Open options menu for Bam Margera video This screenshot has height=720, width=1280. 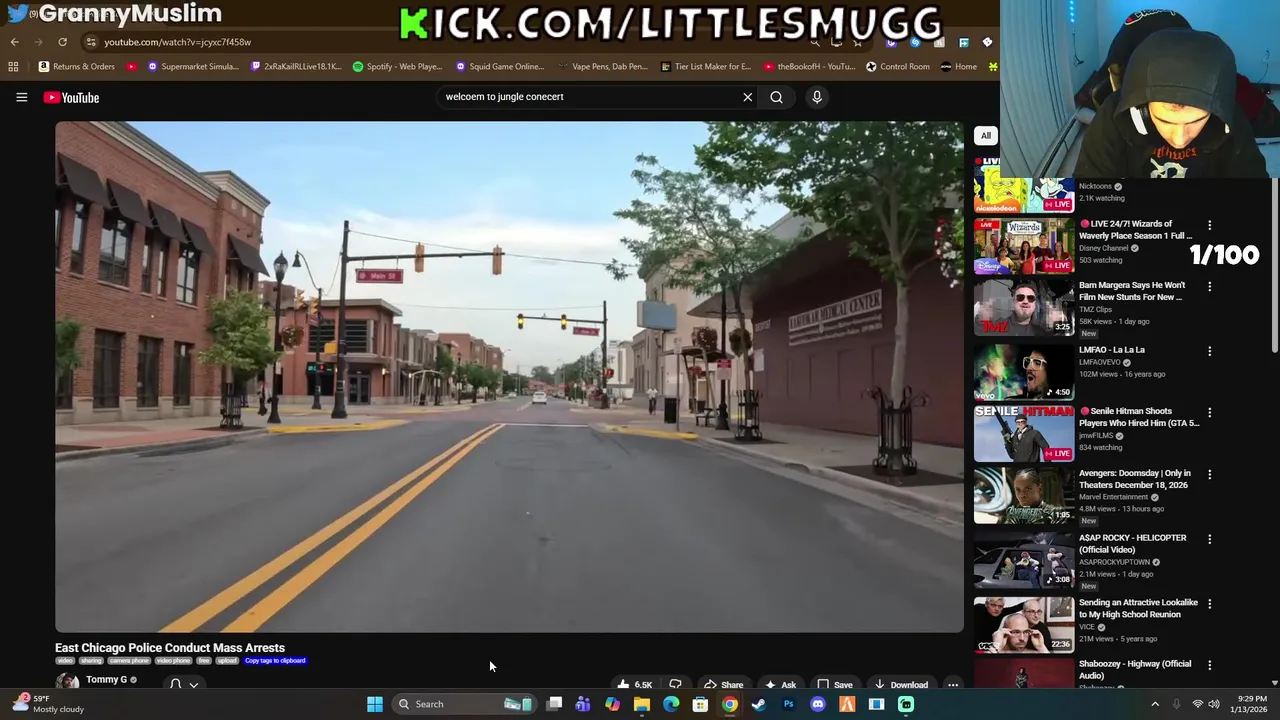[x=1209, y=286]
